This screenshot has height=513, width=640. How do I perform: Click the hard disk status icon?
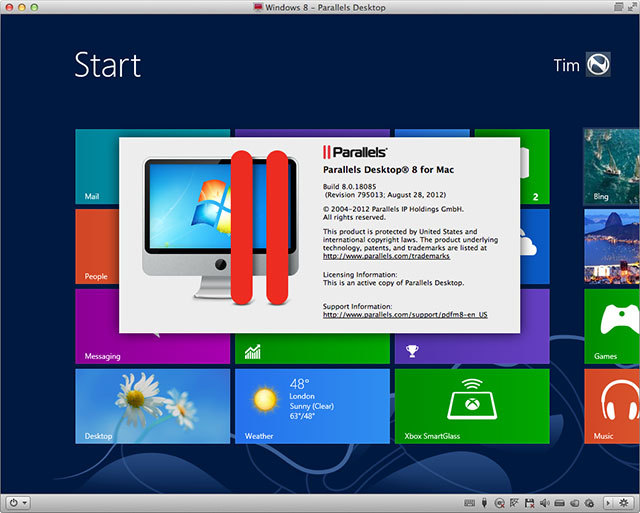tap(560, 503)
